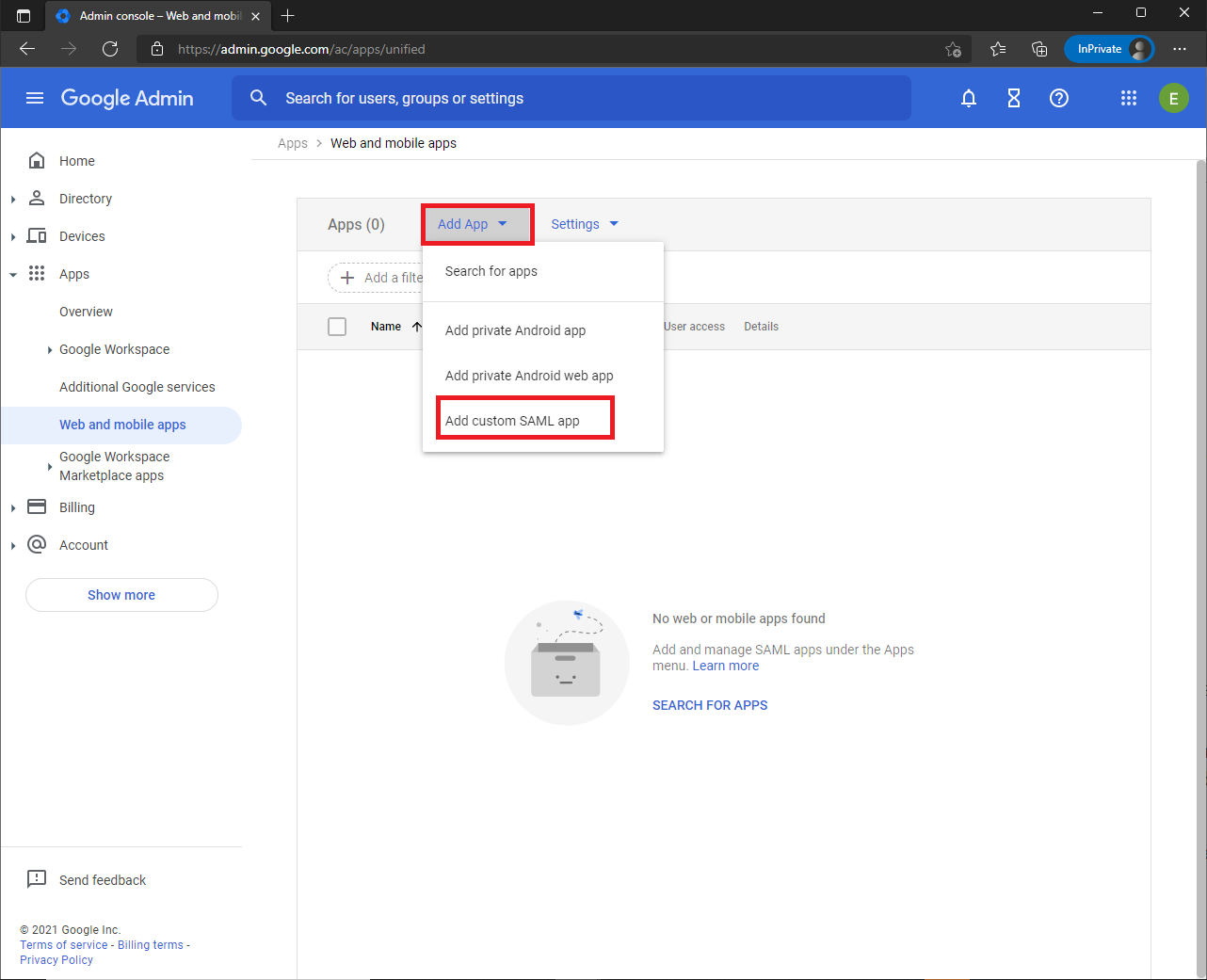Choose Add custom SAML app
1207x980 pixels.
coord(543,421)
